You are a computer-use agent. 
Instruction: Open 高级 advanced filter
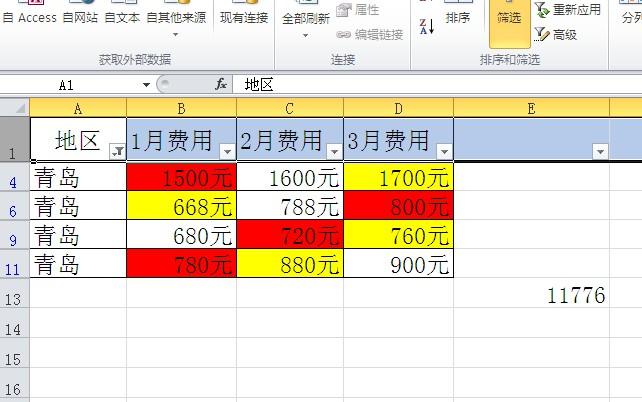[x=556, y=35]
